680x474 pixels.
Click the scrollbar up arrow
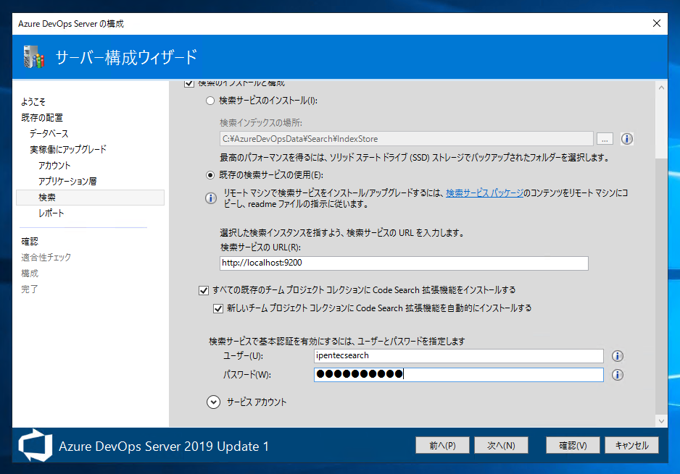point(661,88)
